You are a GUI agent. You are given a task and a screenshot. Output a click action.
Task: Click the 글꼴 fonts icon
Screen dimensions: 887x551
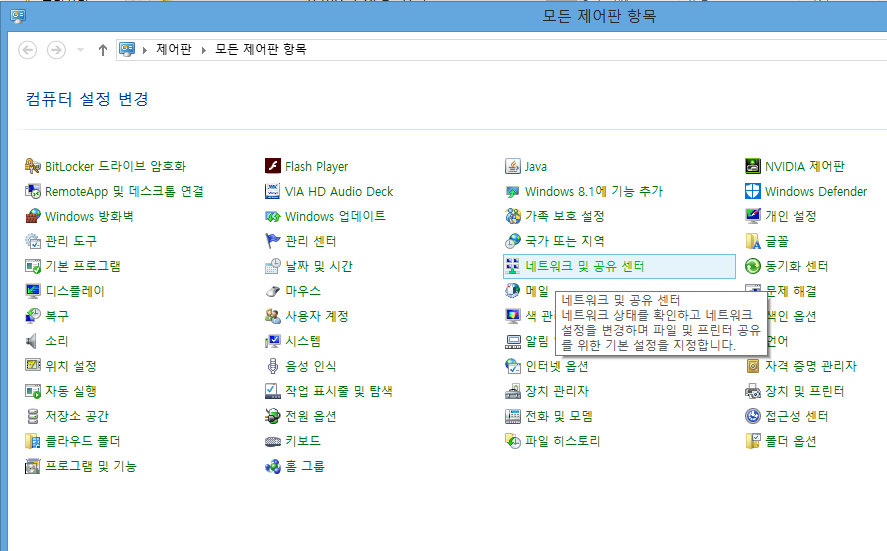coord(753,241)
